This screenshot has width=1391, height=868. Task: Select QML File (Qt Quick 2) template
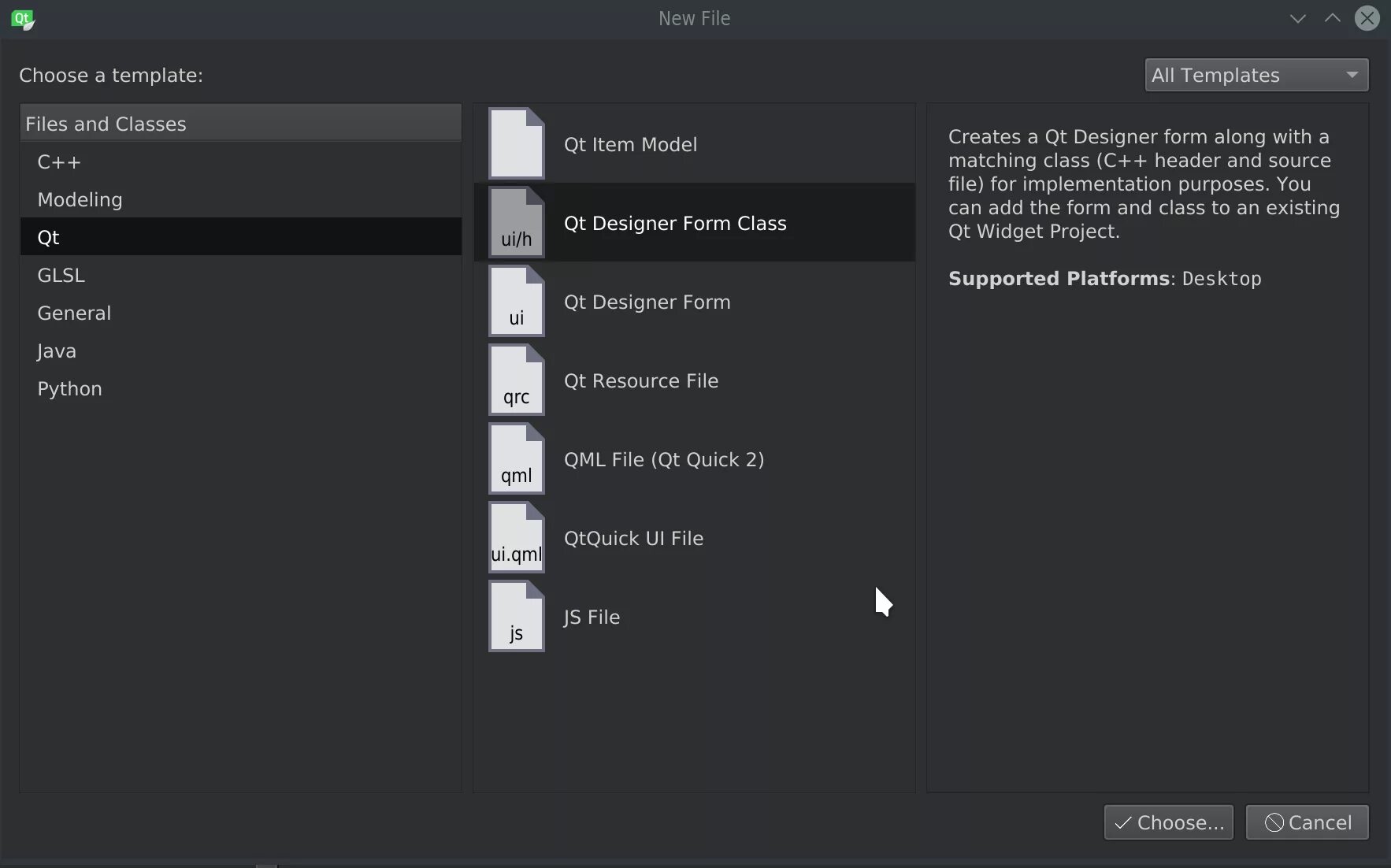(x=663, y=460)
